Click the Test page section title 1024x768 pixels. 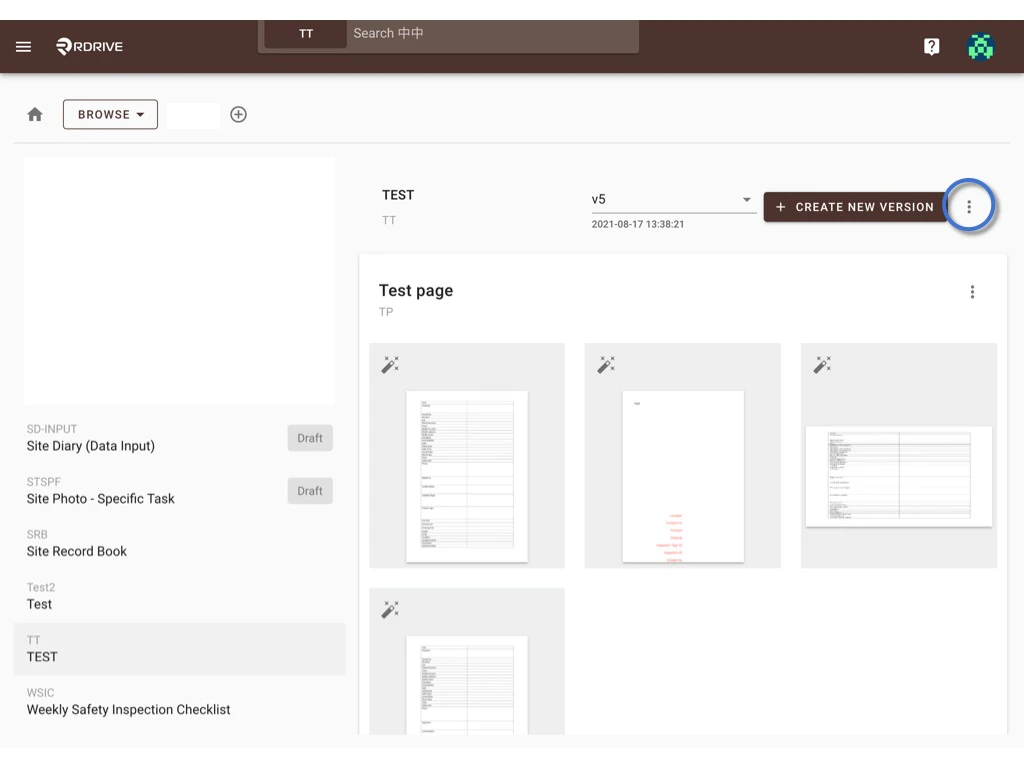click(416, 291)
